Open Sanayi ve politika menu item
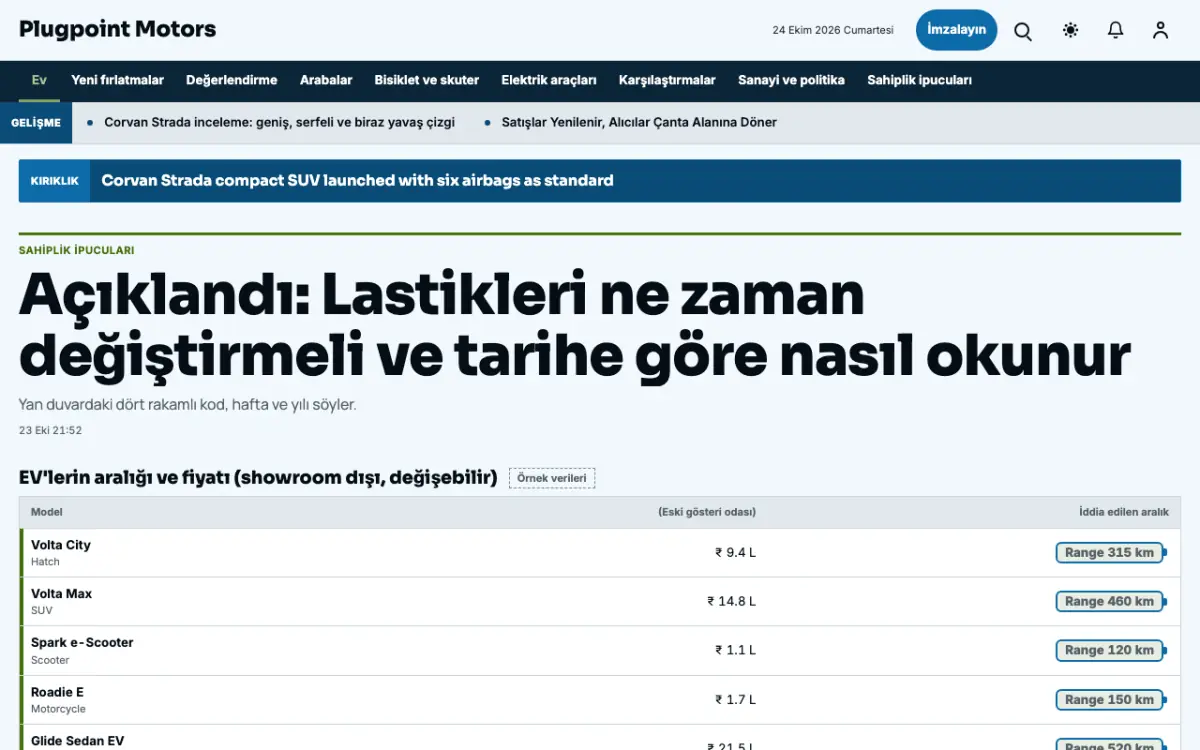 [791, 80]
